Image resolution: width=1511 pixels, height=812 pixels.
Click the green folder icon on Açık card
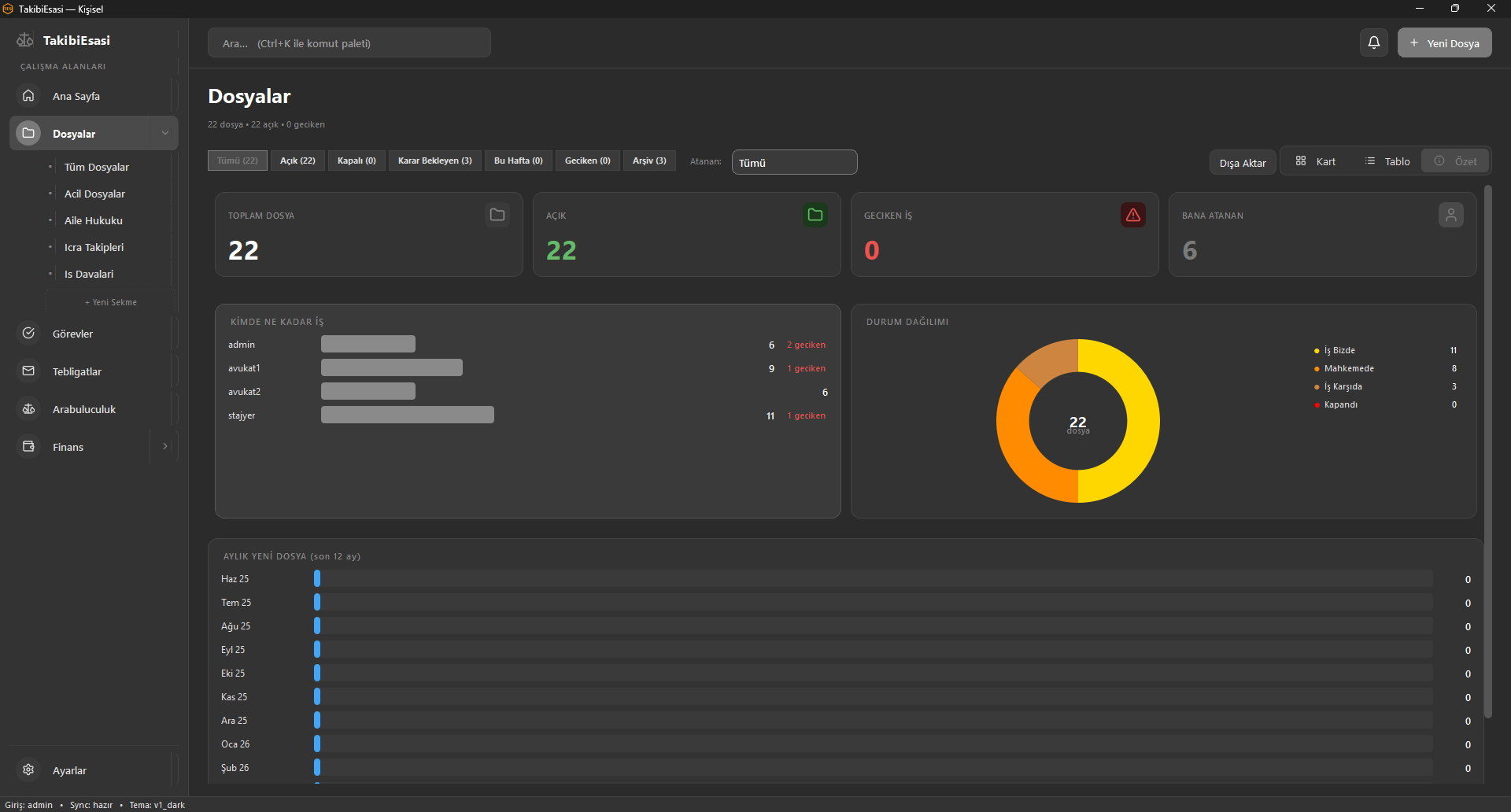tap(815, 215)
